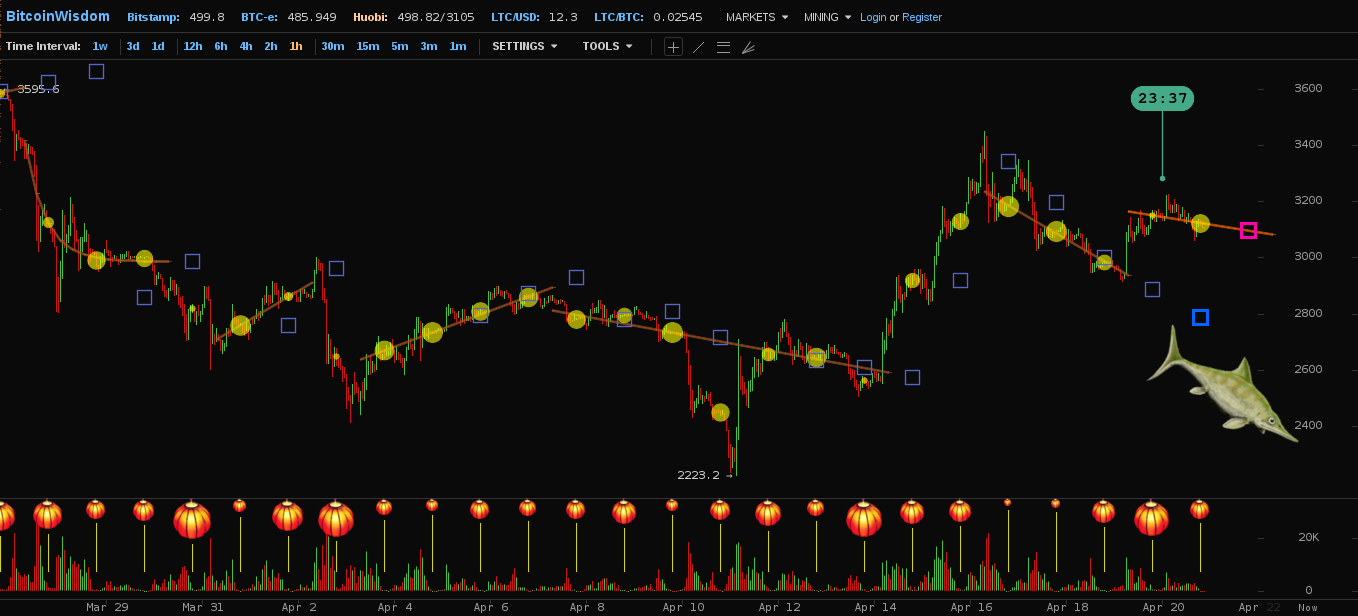1358x616 pixels.
Task: Click the 23:37 countdown bubble
Action: 1162,98
